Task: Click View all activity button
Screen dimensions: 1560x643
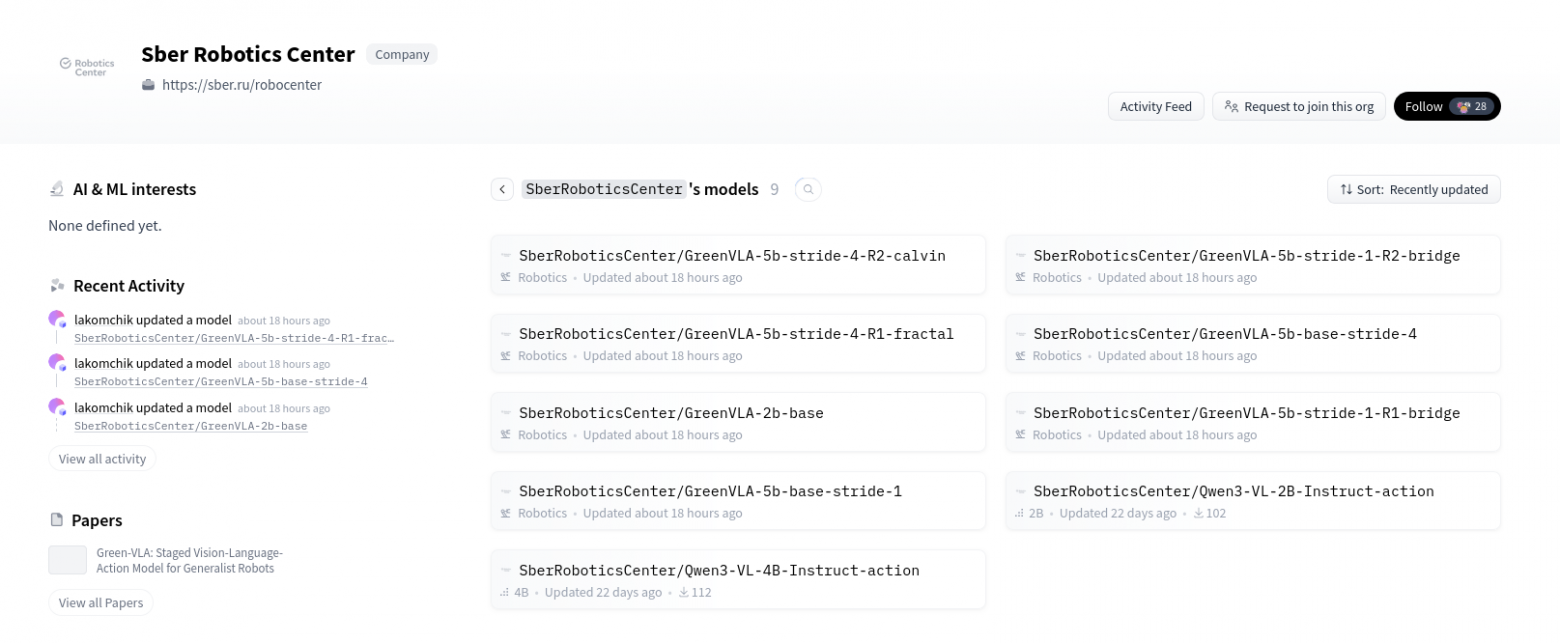Action: tap(102, 459)
